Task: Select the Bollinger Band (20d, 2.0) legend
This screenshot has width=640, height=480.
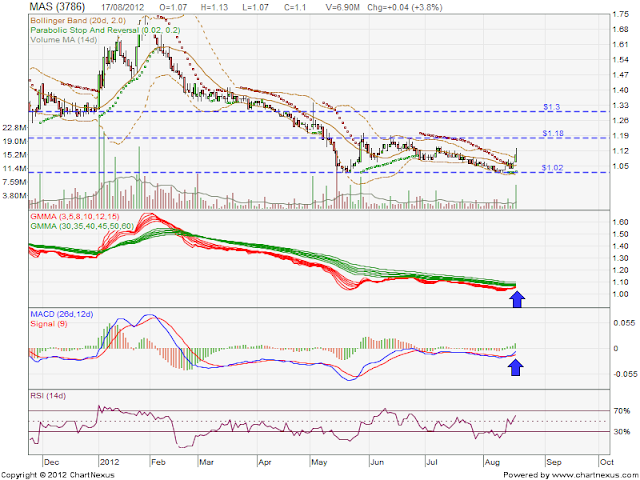Action: 78,20
